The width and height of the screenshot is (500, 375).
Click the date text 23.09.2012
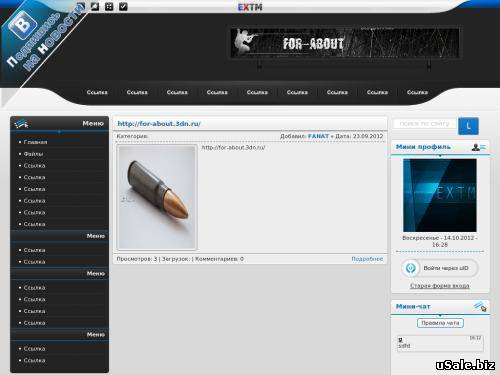(x=368, y=136)
